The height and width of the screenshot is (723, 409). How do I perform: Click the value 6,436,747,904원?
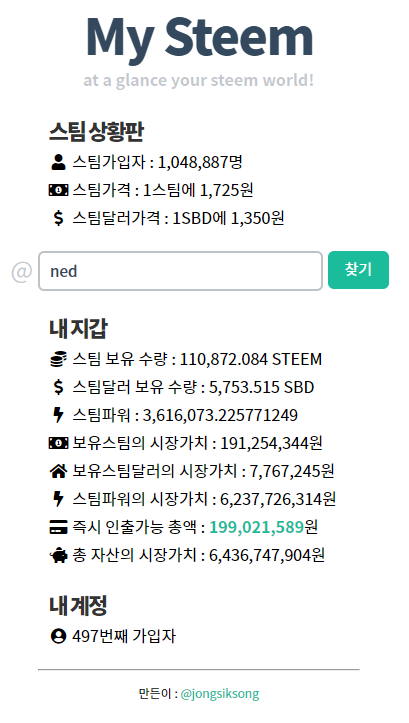(267, 555)
